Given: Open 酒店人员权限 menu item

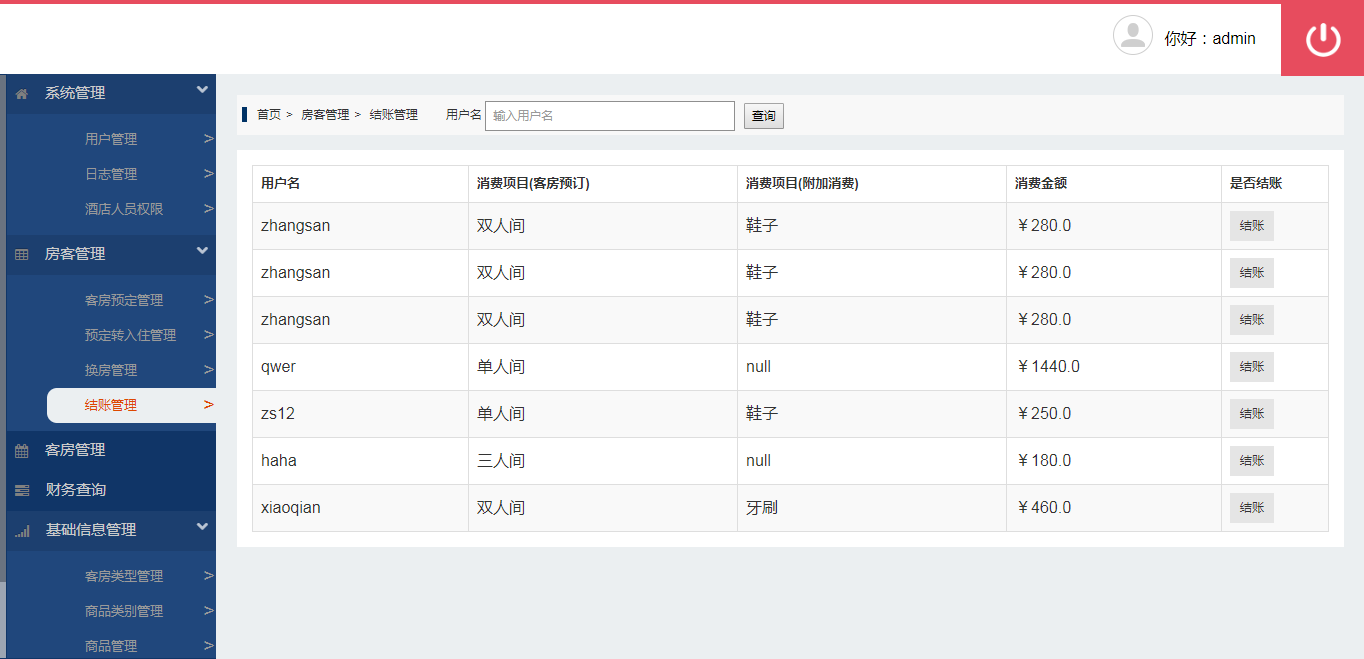Looking at the screenshot, I should tap(124, 209).
